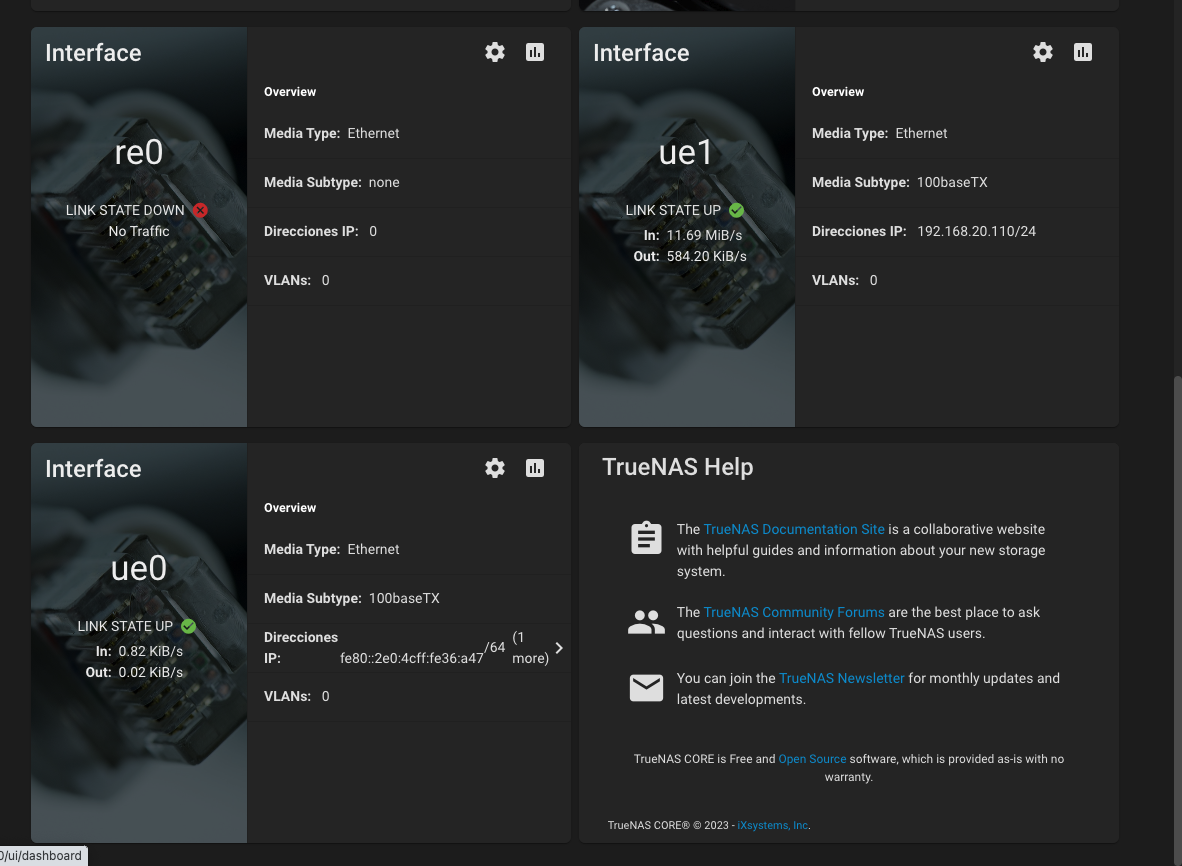The image size is (1182, 866).
Task: Open the reports chart icon for ue1
Action: (1082, 52)
